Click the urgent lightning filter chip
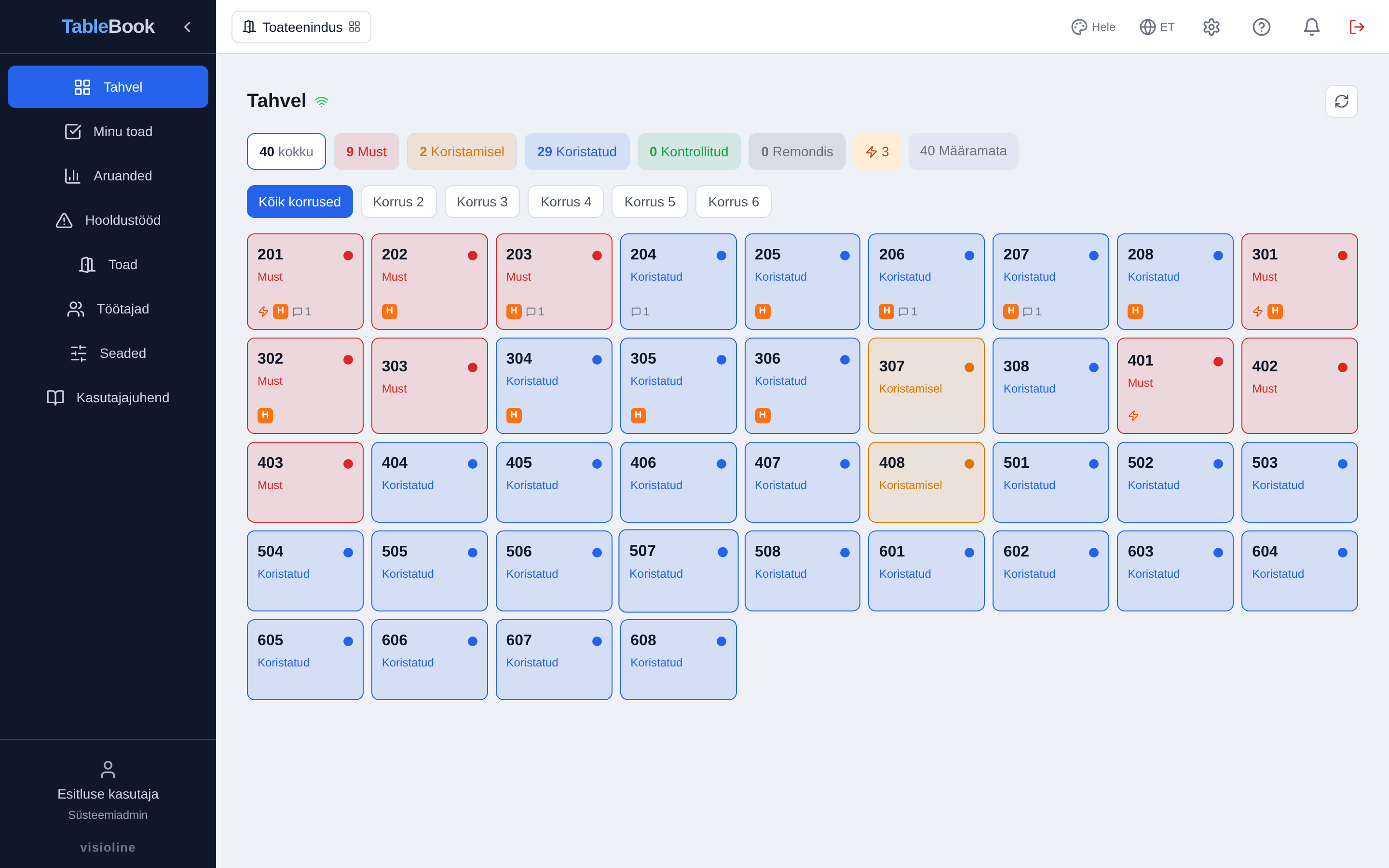 (x=877, y=151)
